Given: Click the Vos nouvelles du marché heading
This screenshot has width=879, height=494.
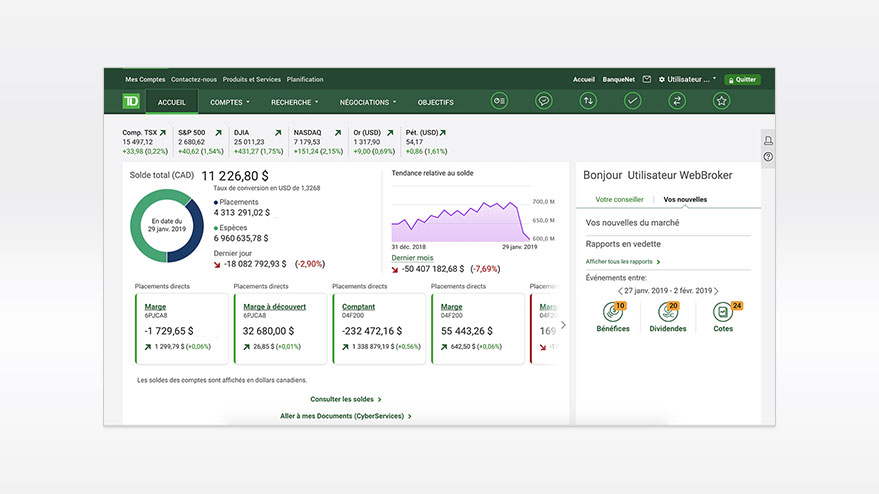Looking at the screenshot, I should (x=632, y=223).
